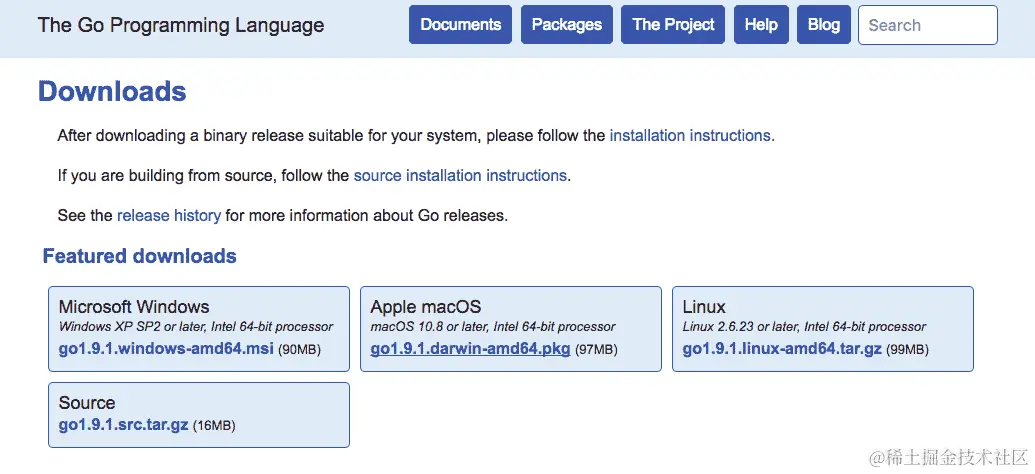This screenshot has height=474, width=1035.
Task: Open the Help nav button
Action: click(761, 25)
